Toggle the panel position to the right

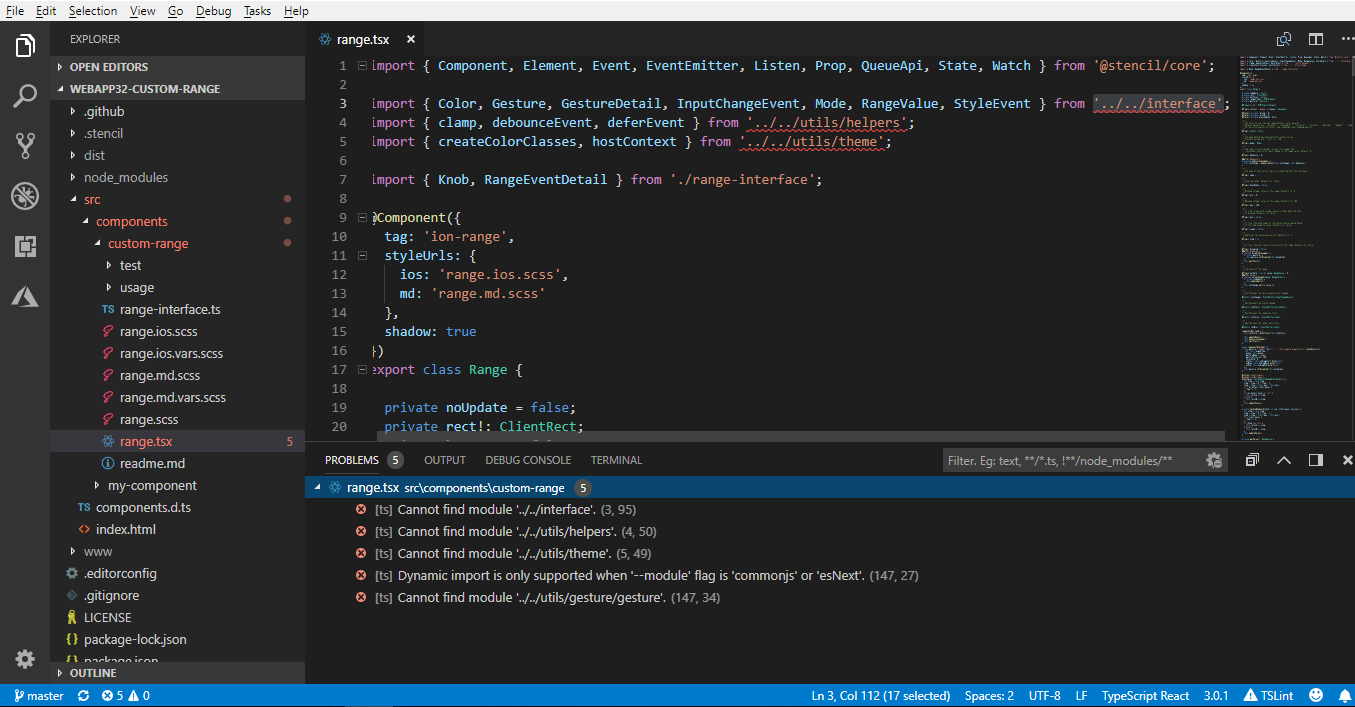pos(1316,460)
